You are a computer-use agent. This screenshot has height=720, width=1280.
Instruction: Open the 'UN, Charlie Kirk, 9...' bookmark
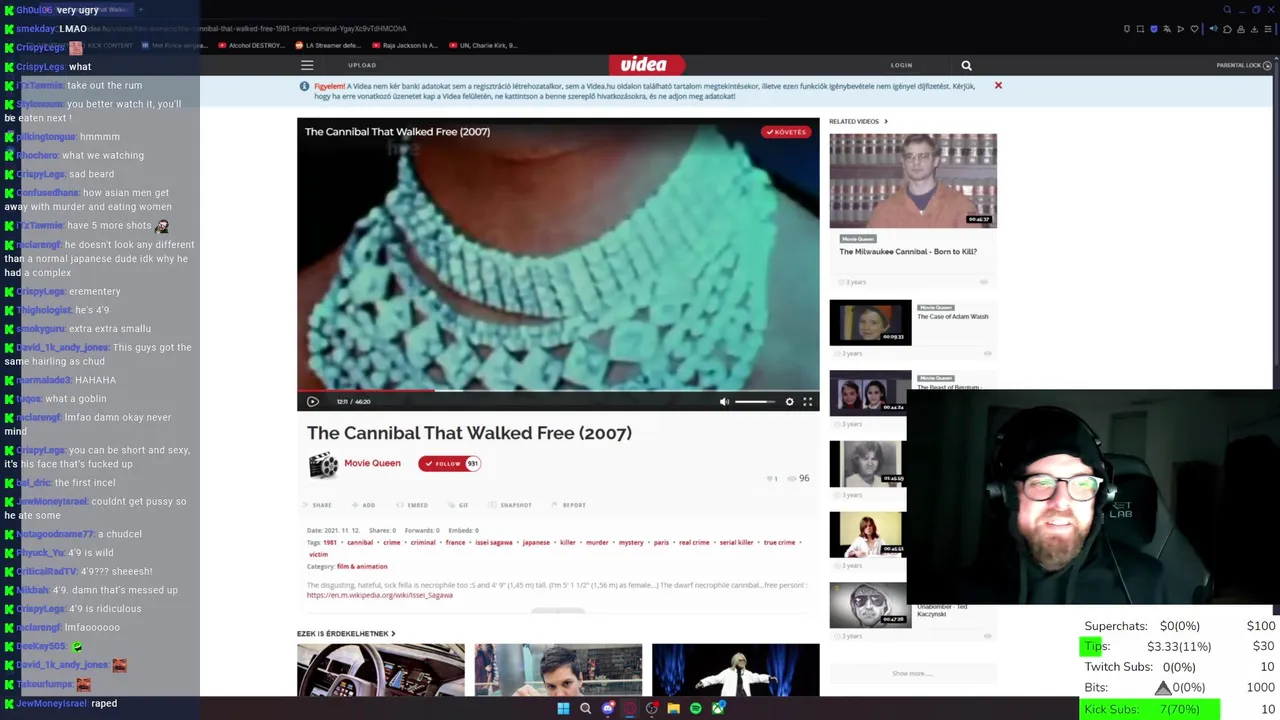(x=482, y=45)
